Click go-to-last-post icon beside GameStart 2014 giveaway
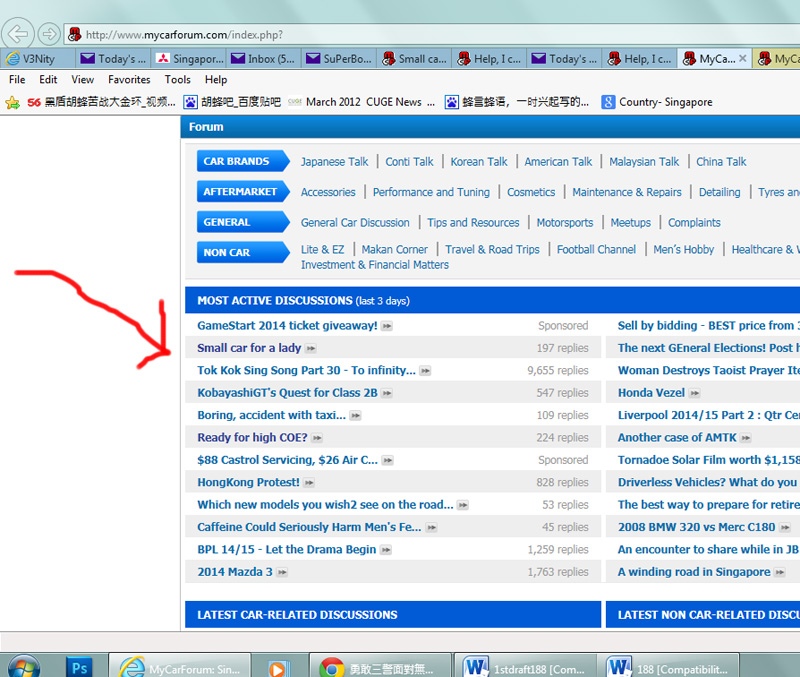 pyautogui.click(x=387, y=326)
